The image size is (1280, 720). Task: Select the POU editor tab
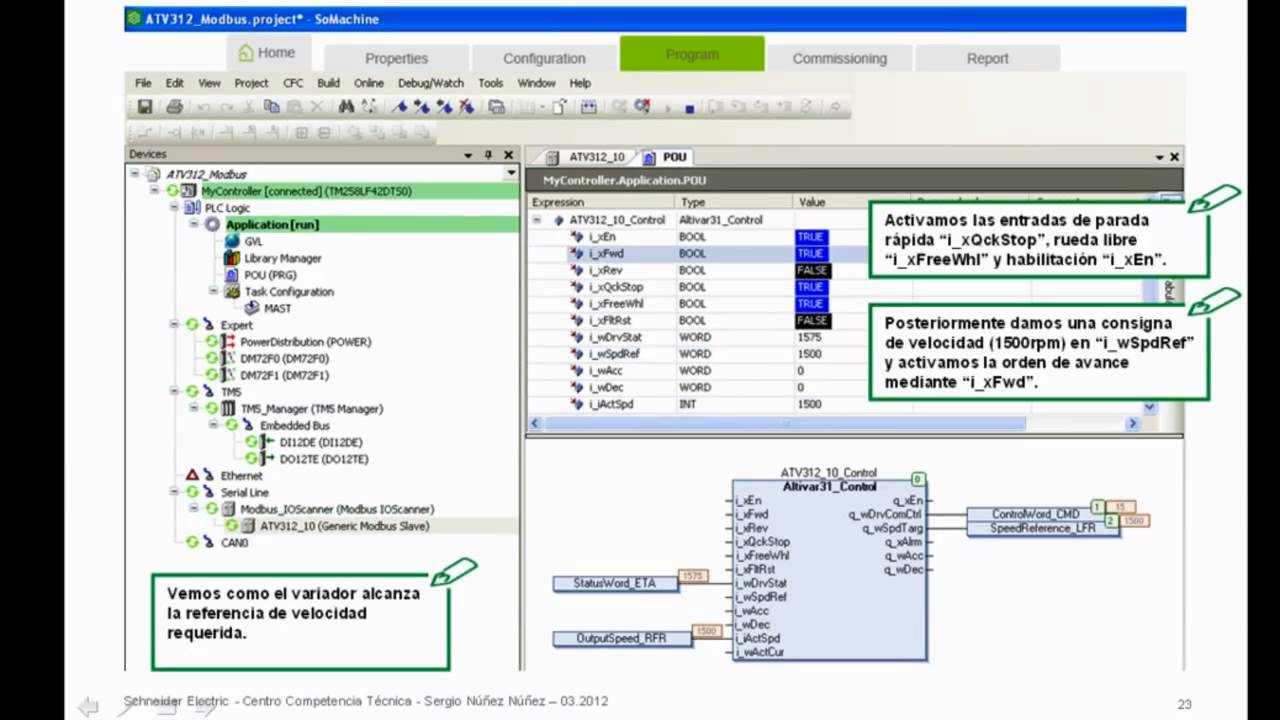[666, 157]
